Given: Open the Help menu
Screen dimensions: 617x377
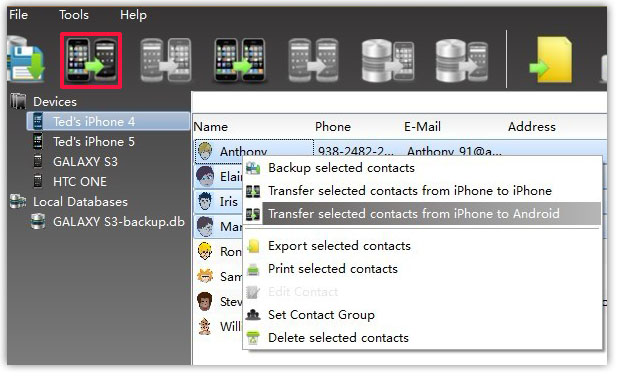Looking at the screenshot, I should pos(133,15).
